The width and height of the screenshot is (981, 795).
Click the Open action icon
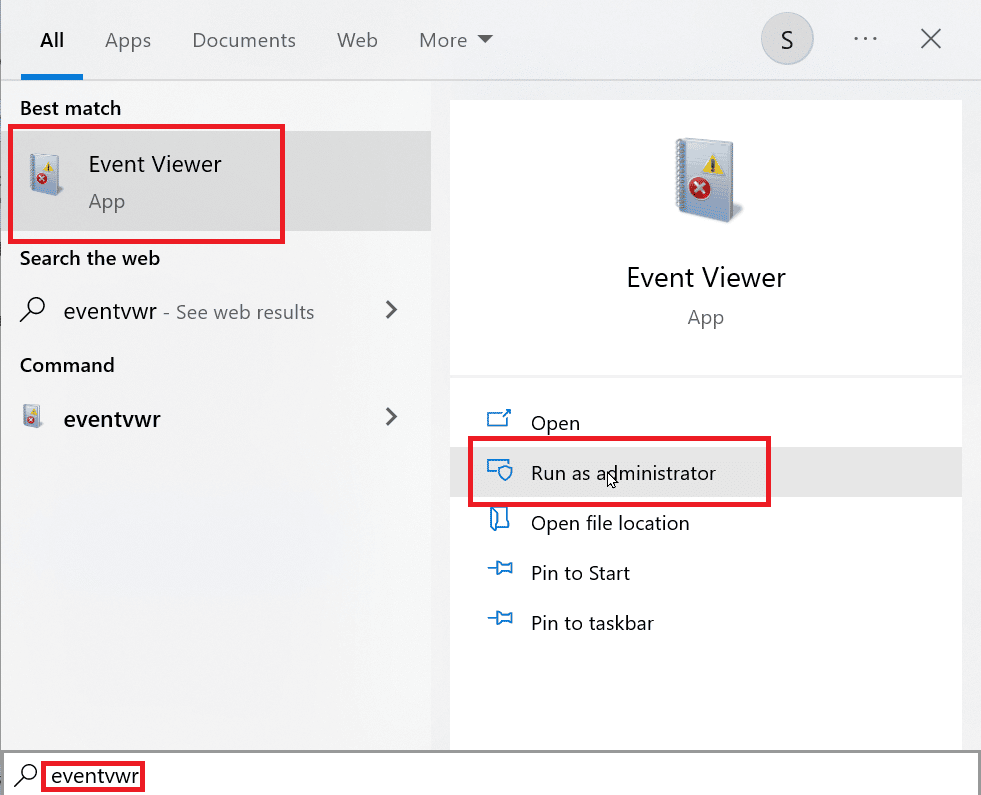click(499, 418)
